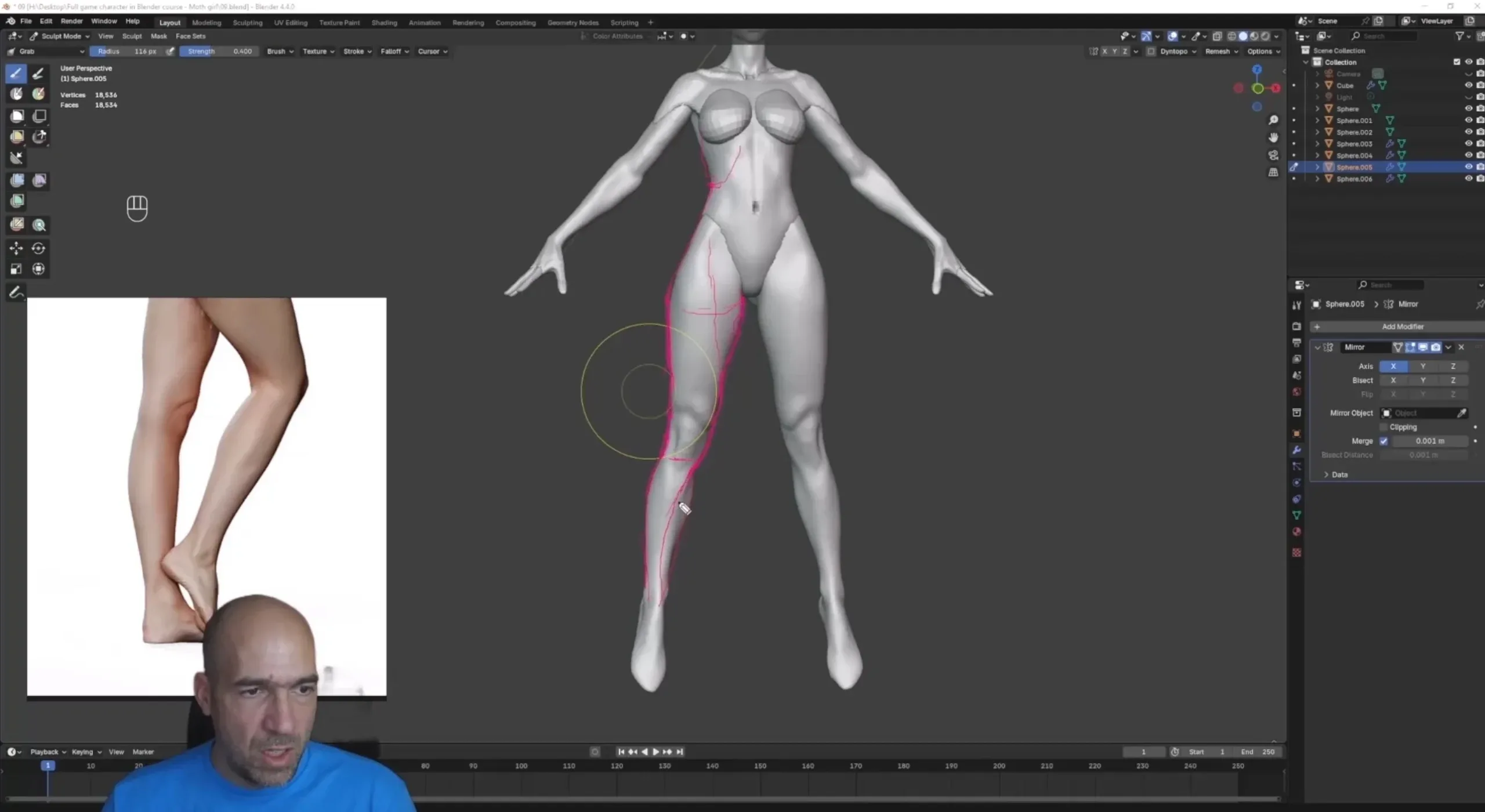Hide Sphere.003 with its eye icon
This screenshot has width=1485, height=812.
tap(1468, 143)
